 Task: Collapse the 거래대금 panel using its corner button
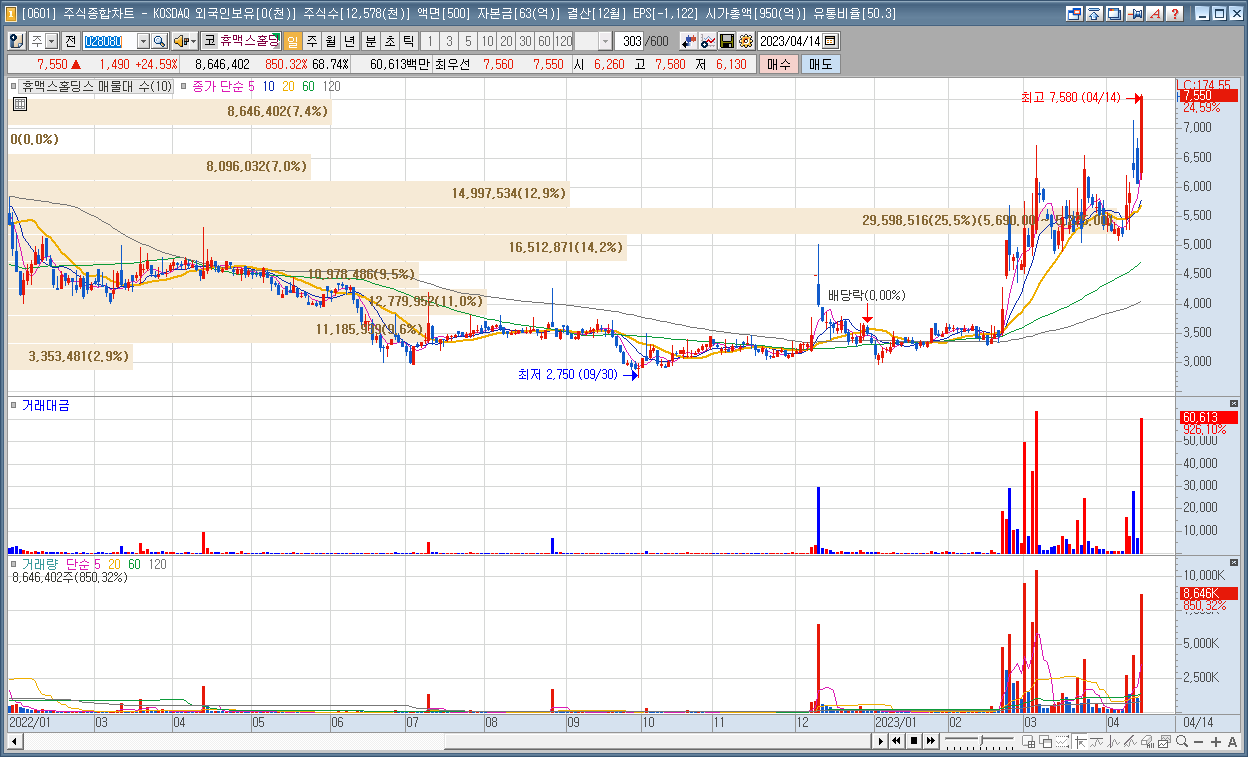tap(1233, 403)
